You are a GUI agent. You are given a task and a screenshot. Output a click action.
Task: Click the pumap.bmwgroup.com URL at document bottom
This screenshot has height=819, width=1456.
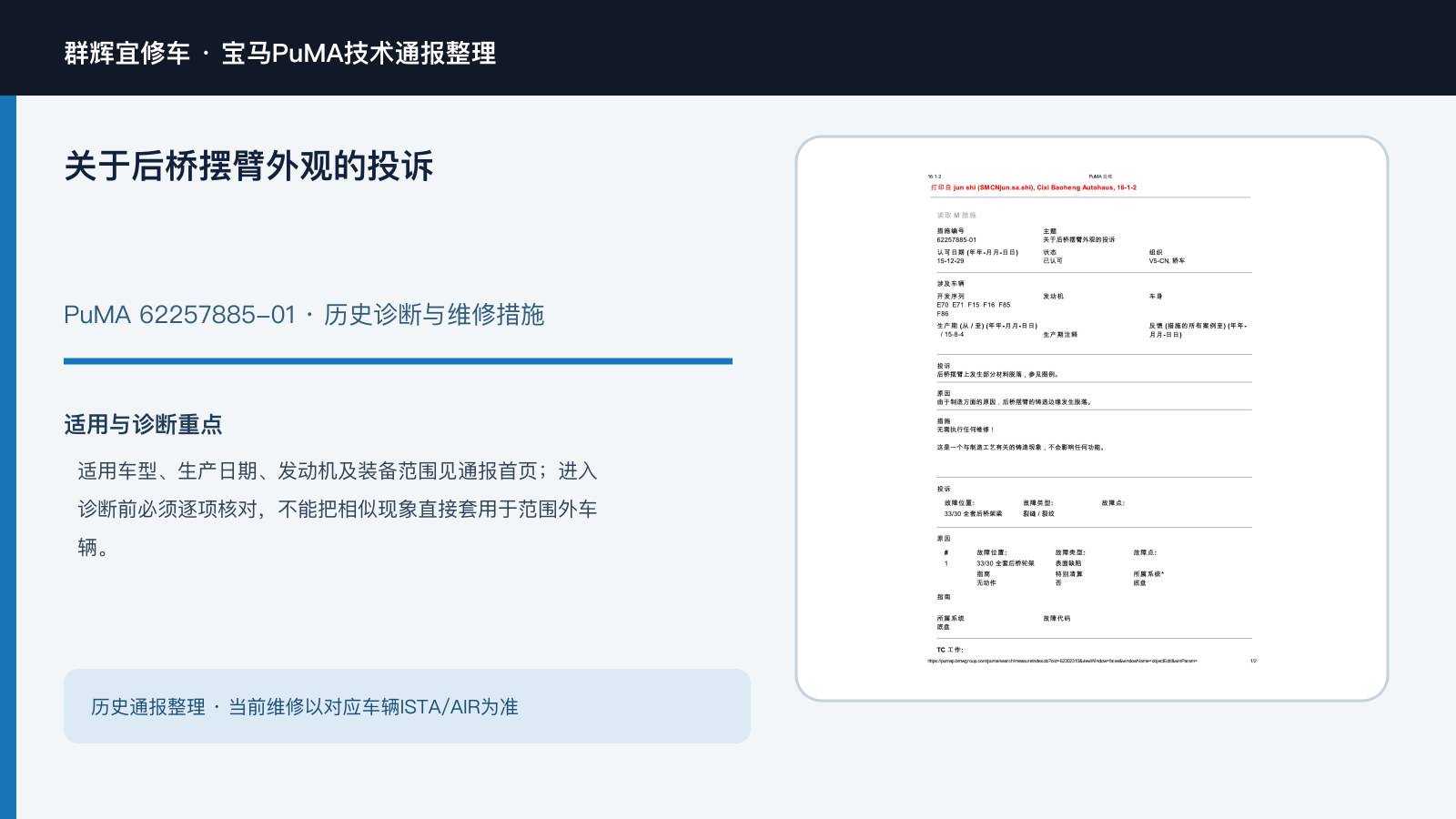point(1062,661)
